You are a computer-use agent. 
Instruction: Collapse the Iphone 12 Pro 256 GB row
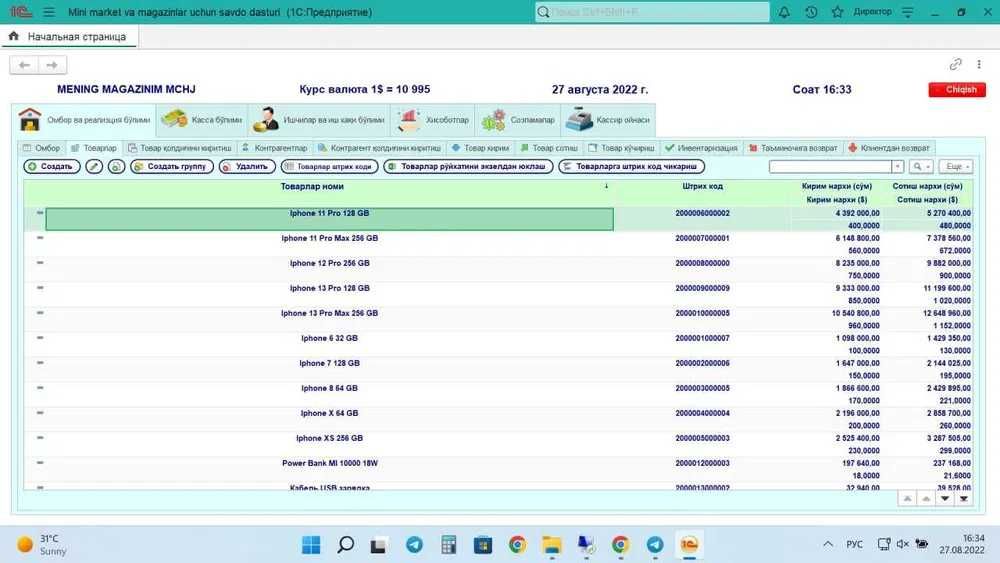point(40,263)
